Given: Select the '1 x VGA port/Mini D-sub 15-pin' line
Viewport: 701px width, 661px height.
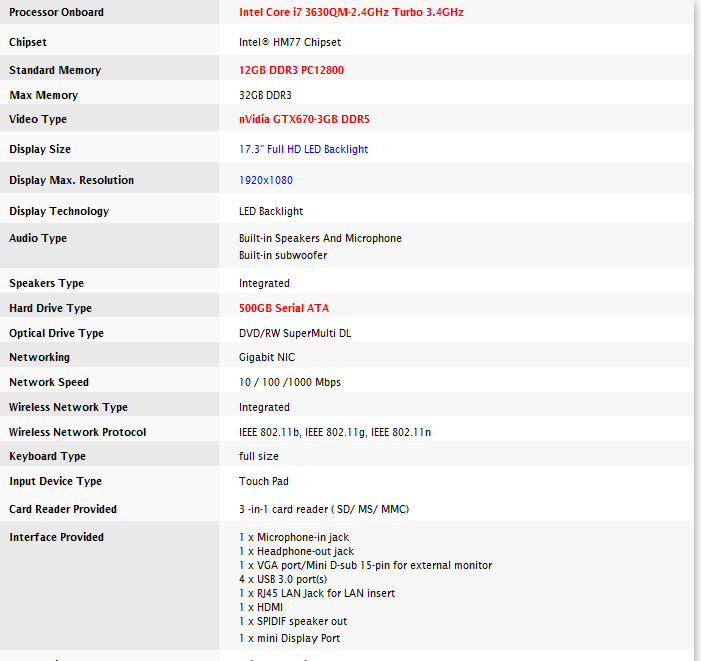Looking at the screenshot, I should click(x=365, y=565).
